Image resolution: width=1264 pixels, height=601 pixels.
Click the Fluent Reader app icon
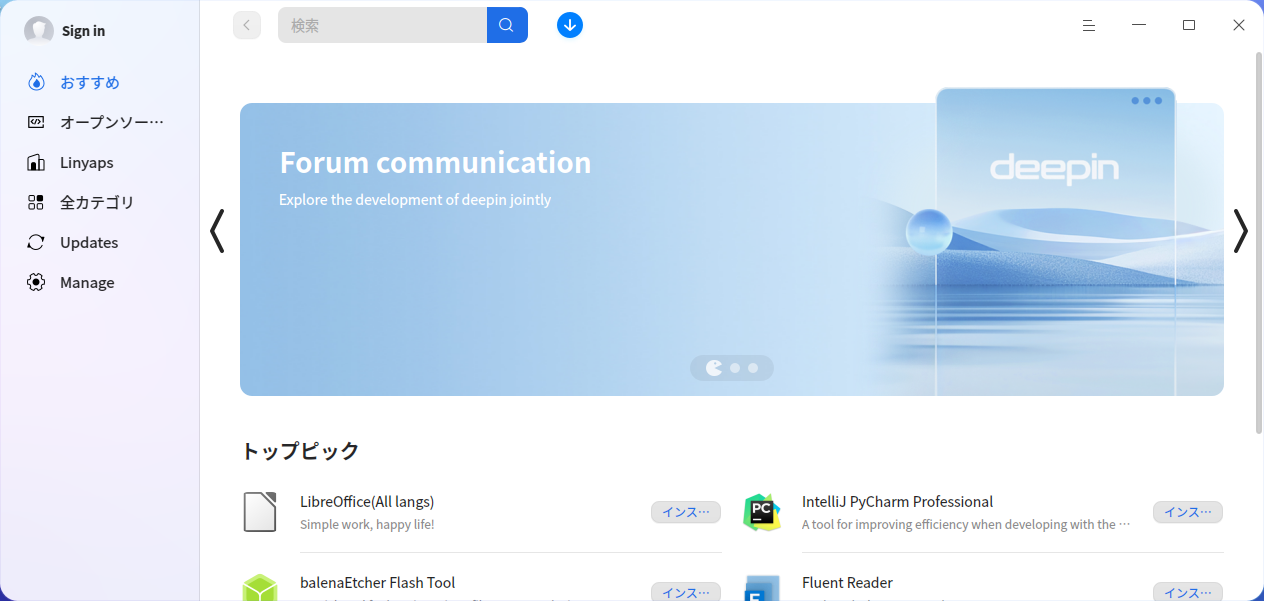762,588
